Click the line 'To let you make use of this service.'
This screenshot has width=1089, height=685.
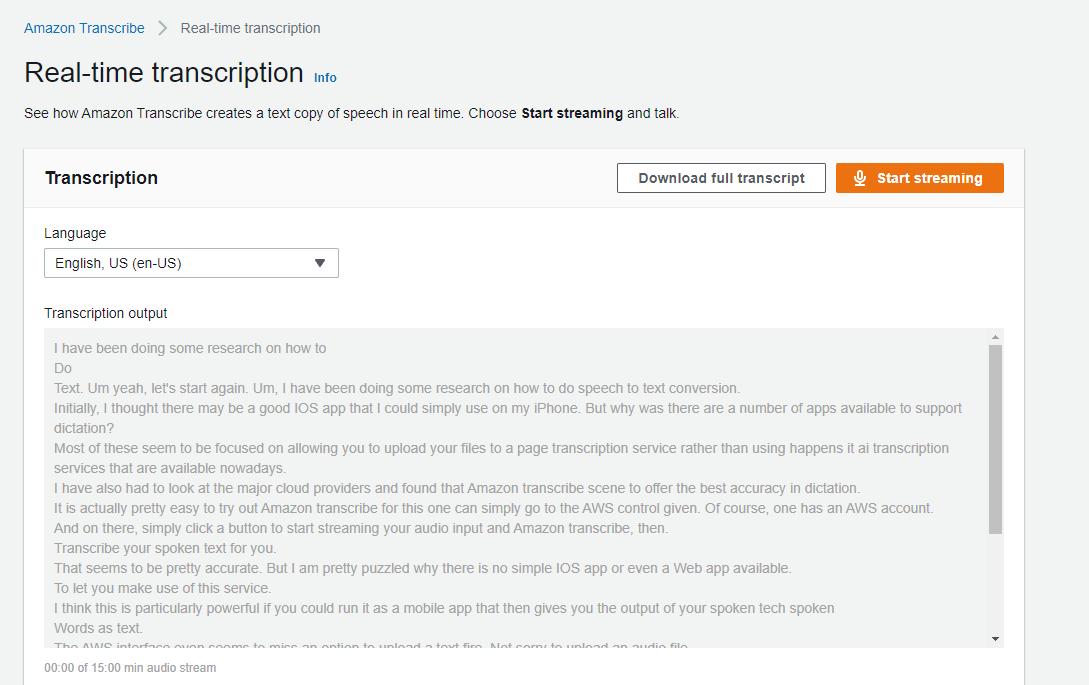(x=163, y=588)
